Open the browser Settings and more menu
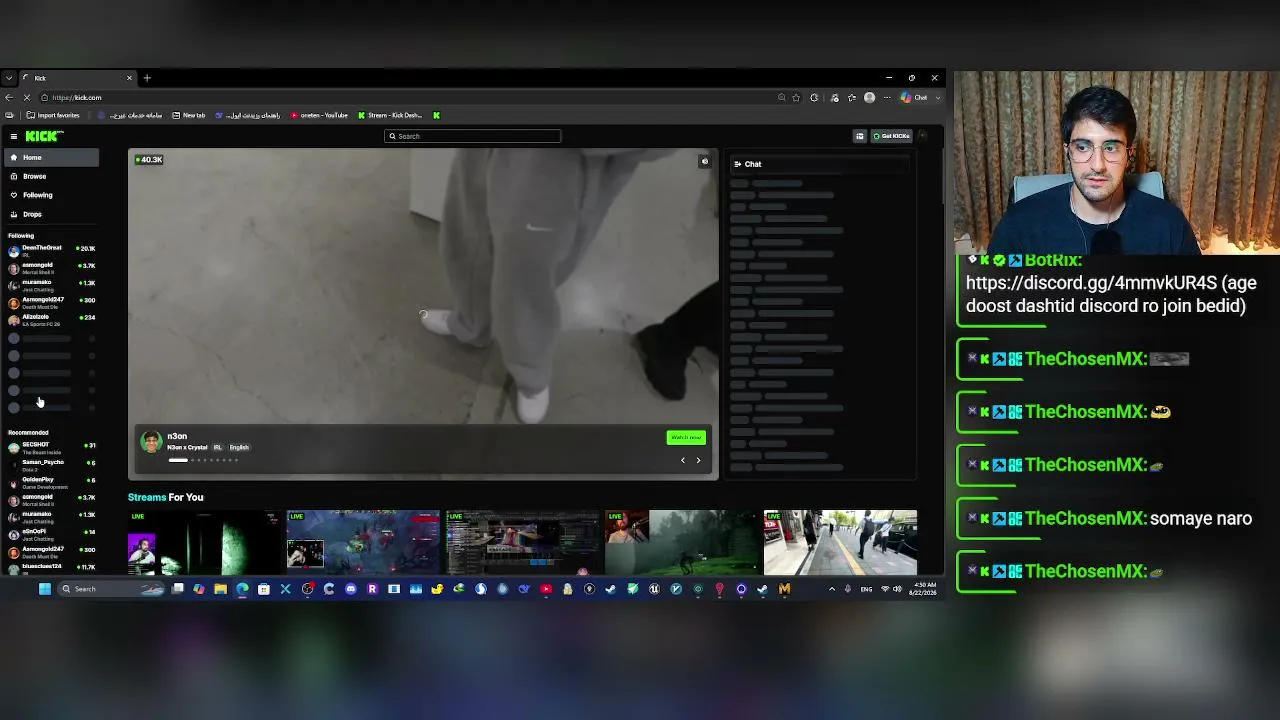 887,97
